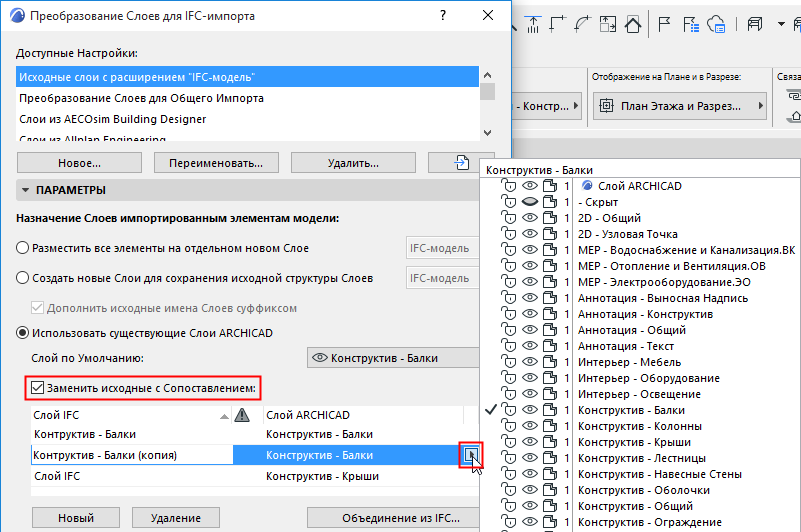This screenshot has height=532, width=801.
Task: Click settings list scrollbar up arrow
Action: point(487,75)
